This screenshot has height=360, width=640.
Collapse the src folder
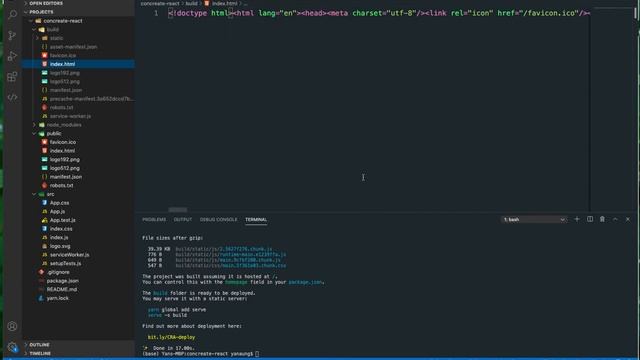51,194
